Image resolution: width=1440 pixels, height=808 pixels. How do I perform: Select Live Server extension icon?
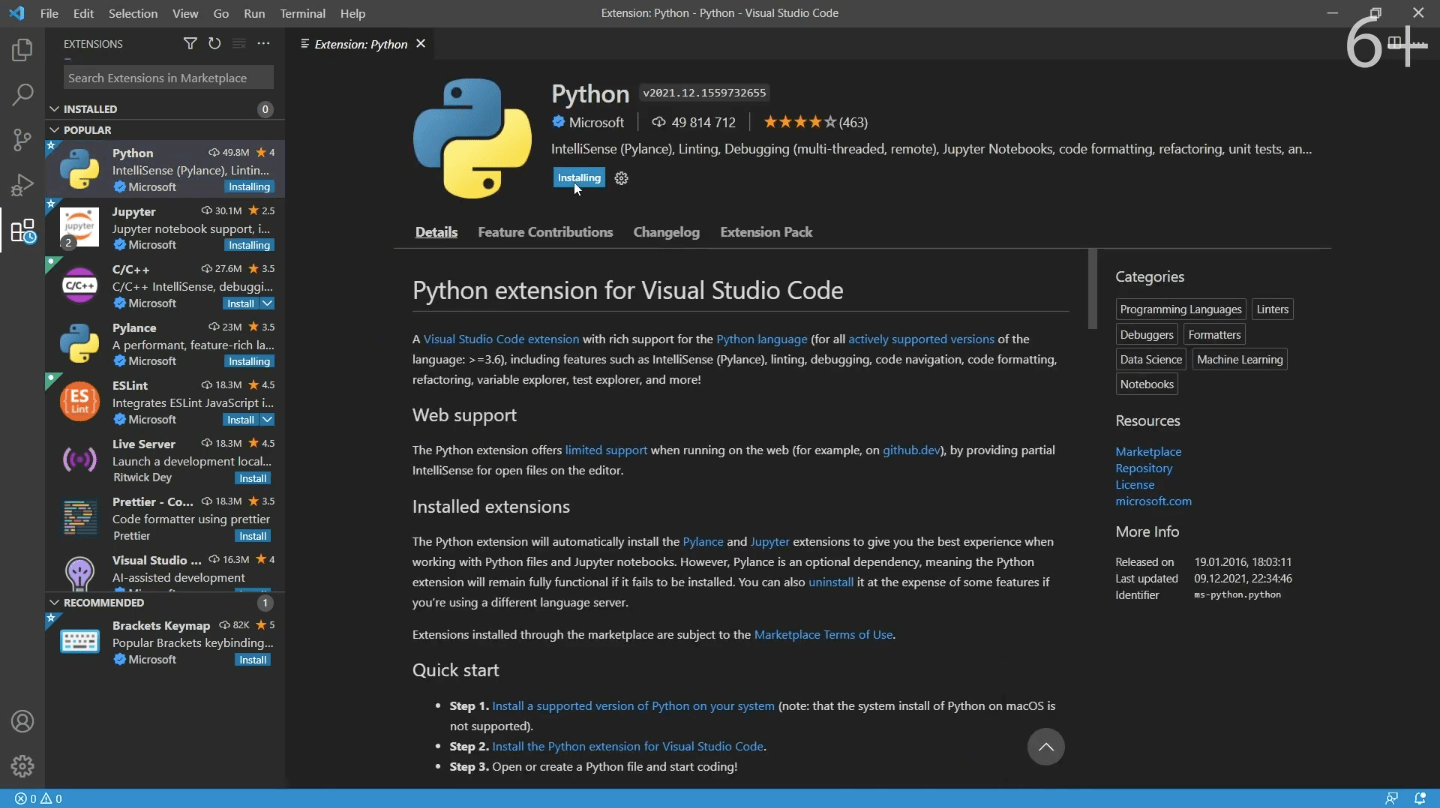point(80,460)
